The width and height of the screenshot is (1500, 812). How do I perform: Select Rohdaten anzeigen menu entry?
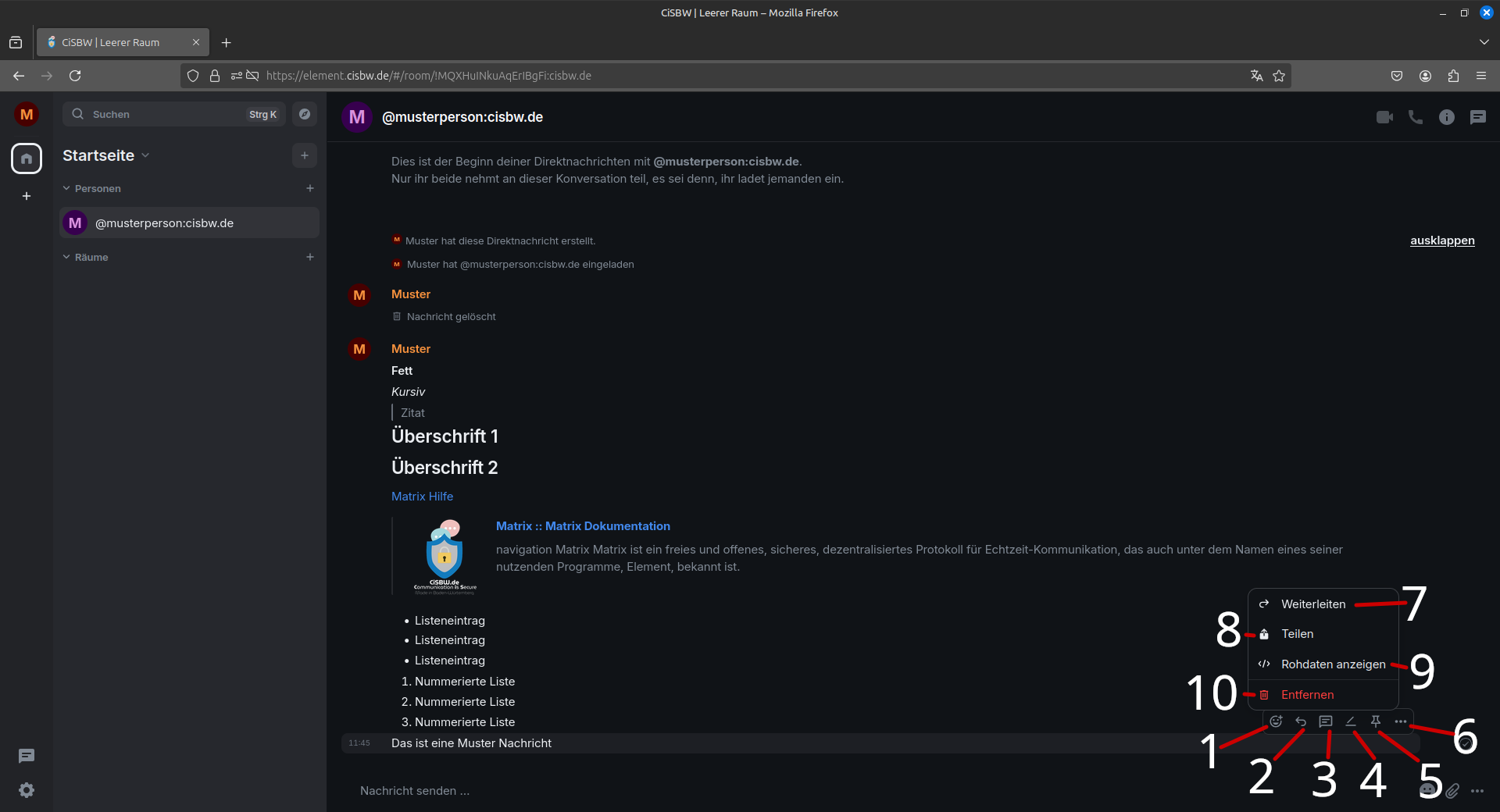coord(1333,664)
